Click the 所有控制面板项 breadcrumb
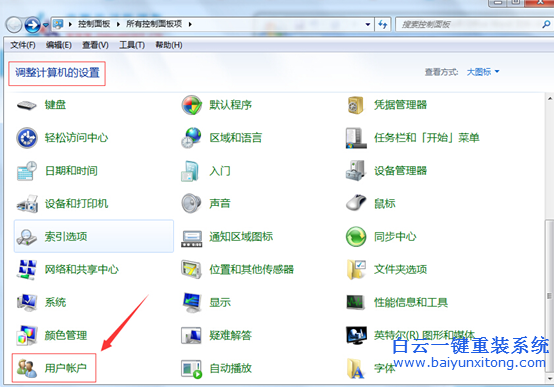554x388 pixels. (x=154, y=24)
